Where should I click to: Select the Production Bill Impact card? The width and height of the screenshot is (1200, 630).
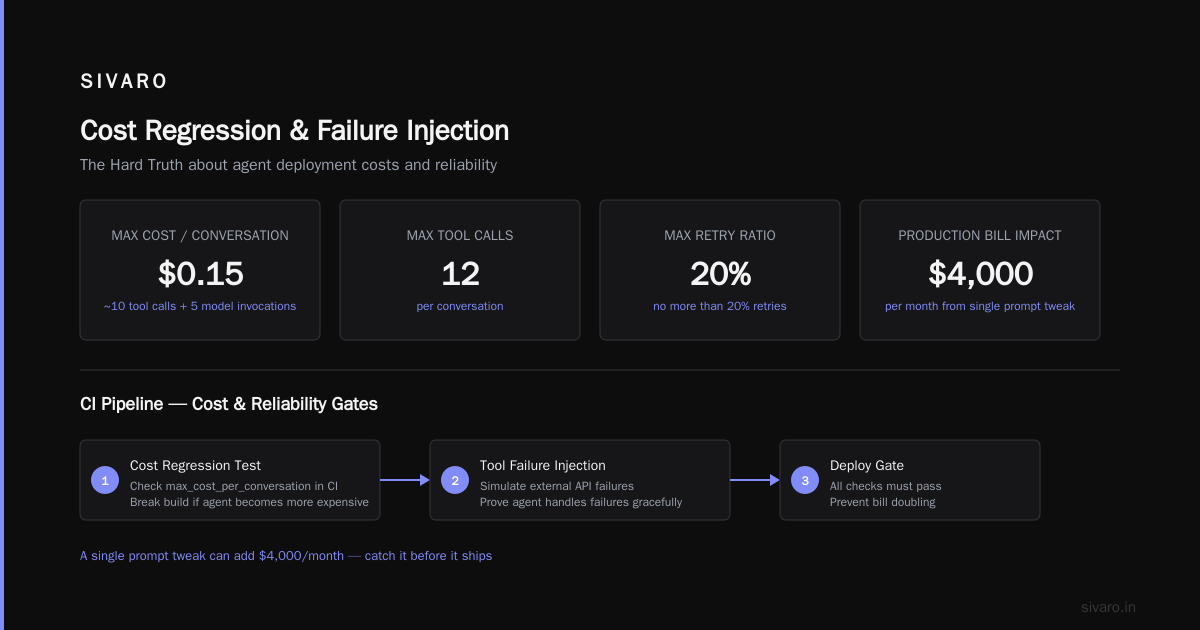[x=980, y=270]
